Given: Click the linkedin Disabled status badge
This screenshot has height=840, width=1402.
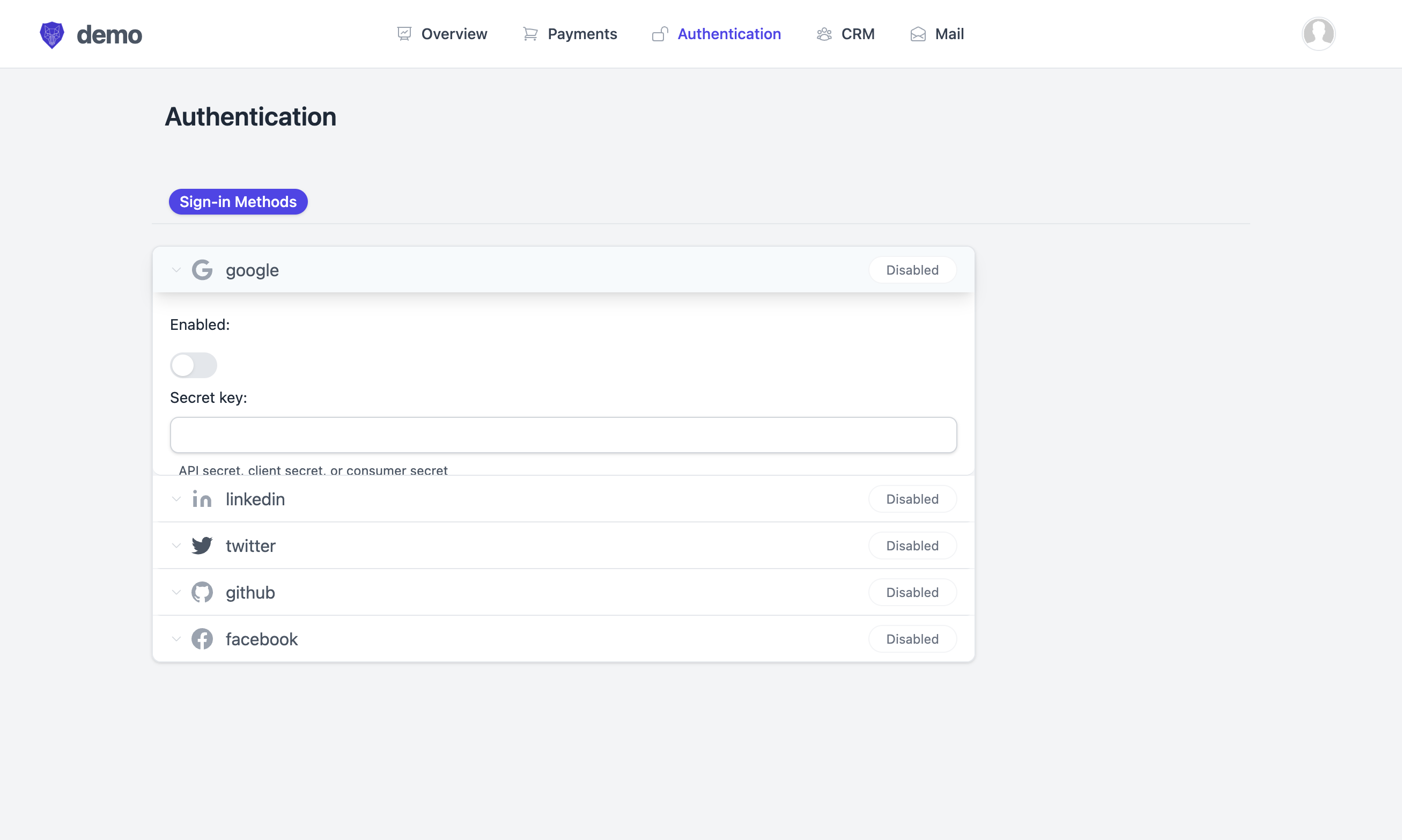Looking at the screenshot, I should [912, 499].
